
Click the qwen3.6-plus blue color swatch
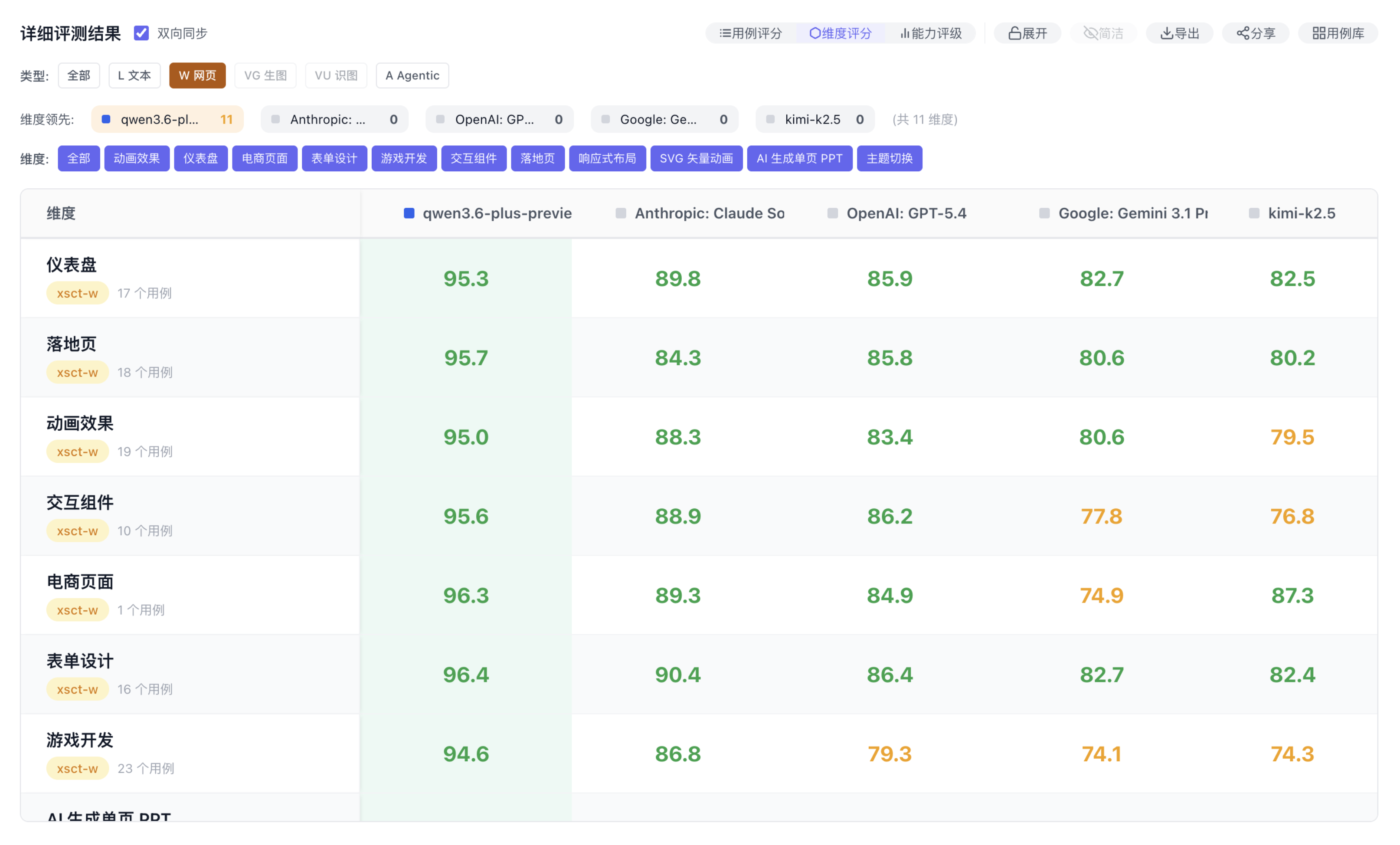pyautogui.click(x=409, y=213)
